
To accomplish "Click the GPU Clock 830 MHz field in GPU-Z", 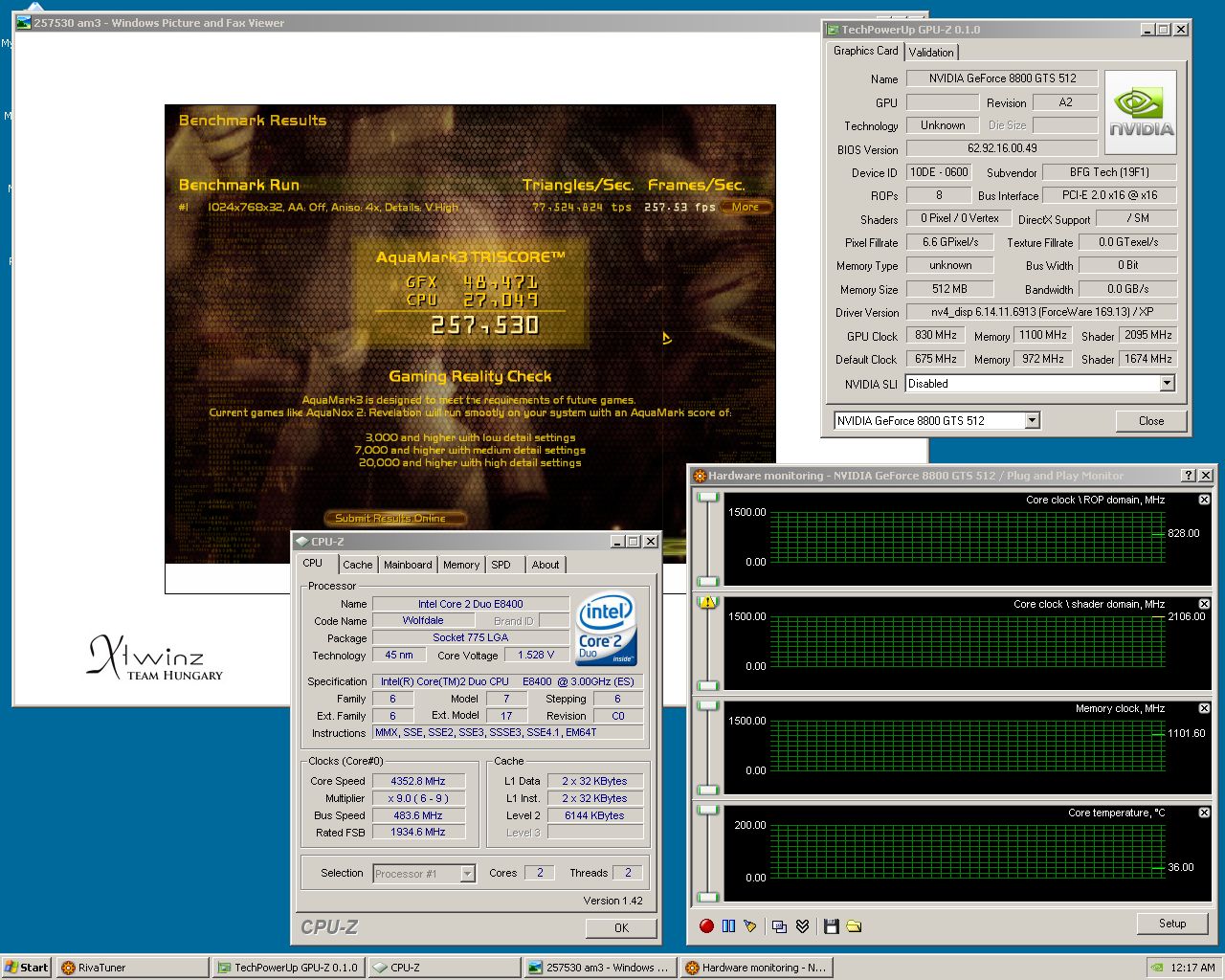I will point(936,336).
